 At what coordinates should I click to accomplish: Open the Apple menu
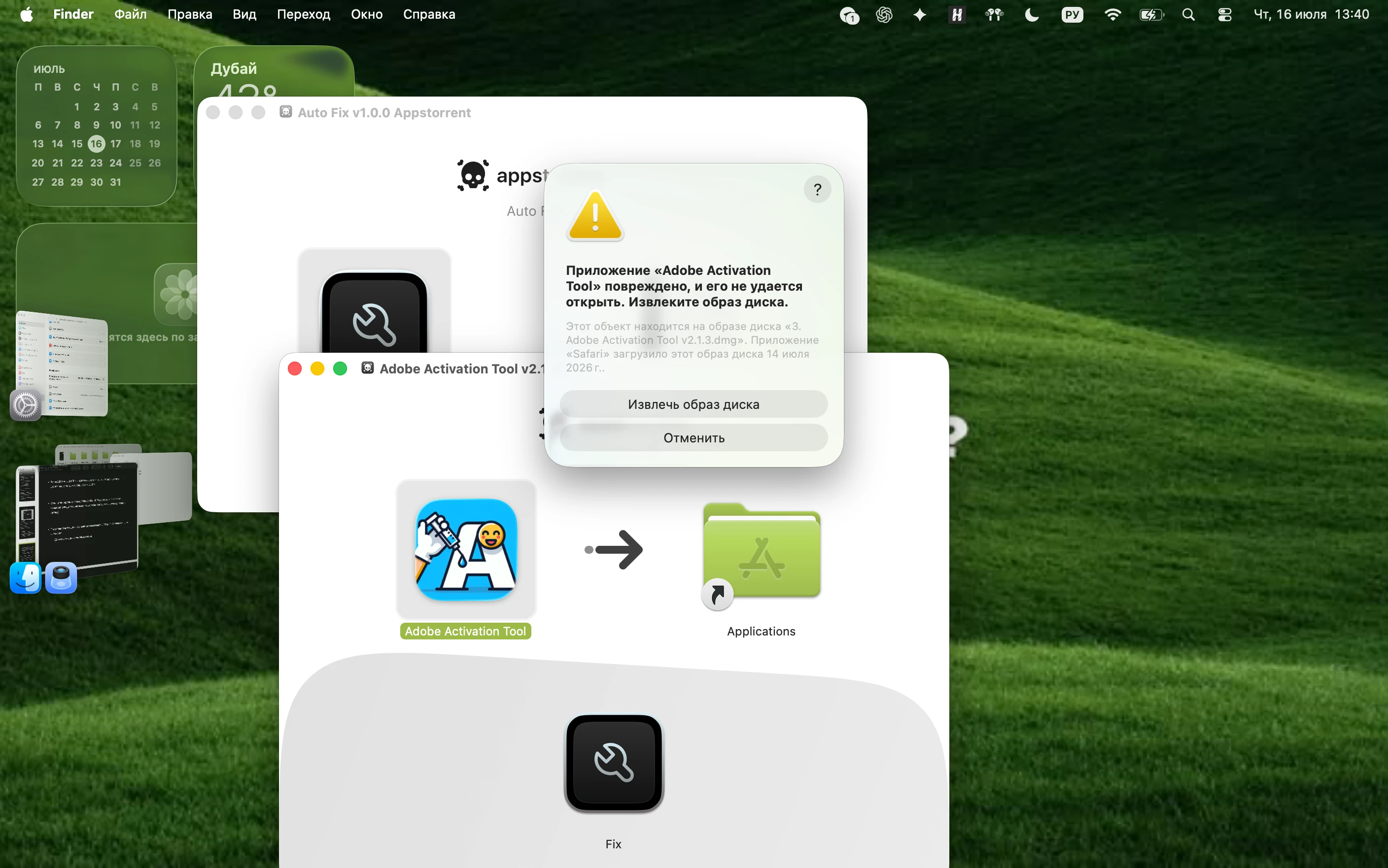tap(27, 14)
